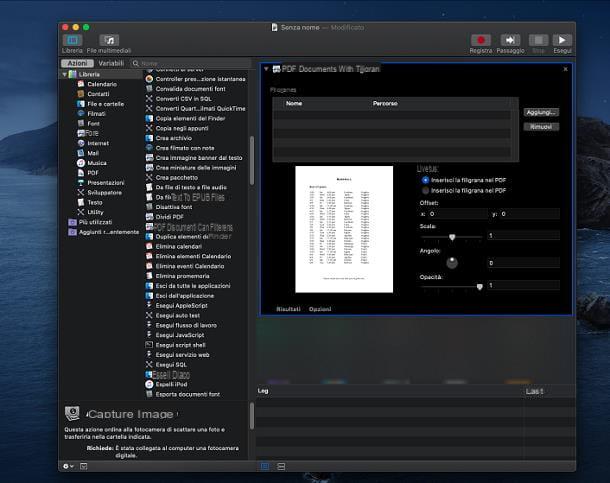Select the Calendario category icon

coord(81,84)
